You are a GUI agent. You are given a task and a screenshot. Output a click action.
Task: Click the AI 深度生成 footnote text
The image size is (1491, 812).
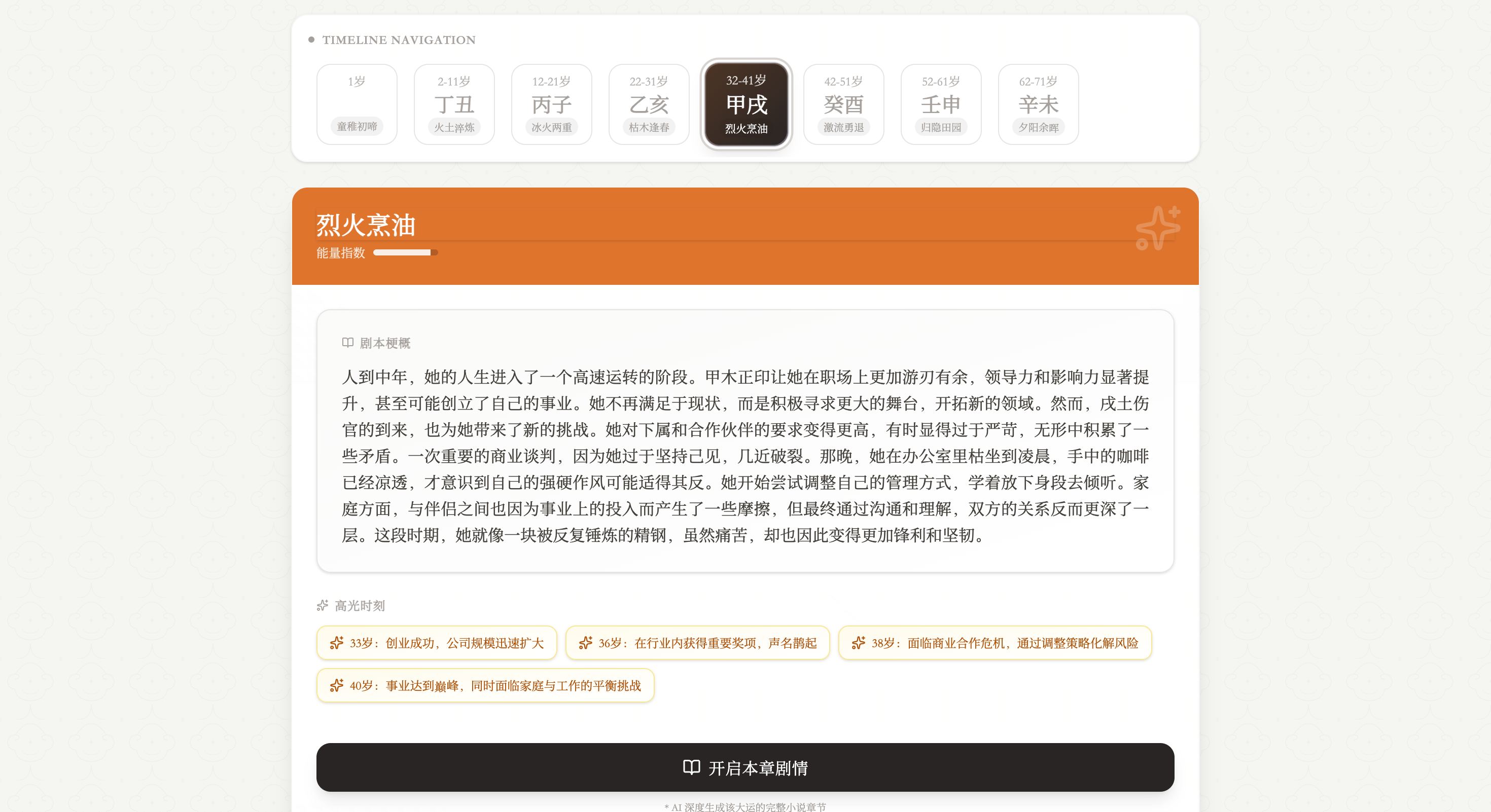[745, 807]
